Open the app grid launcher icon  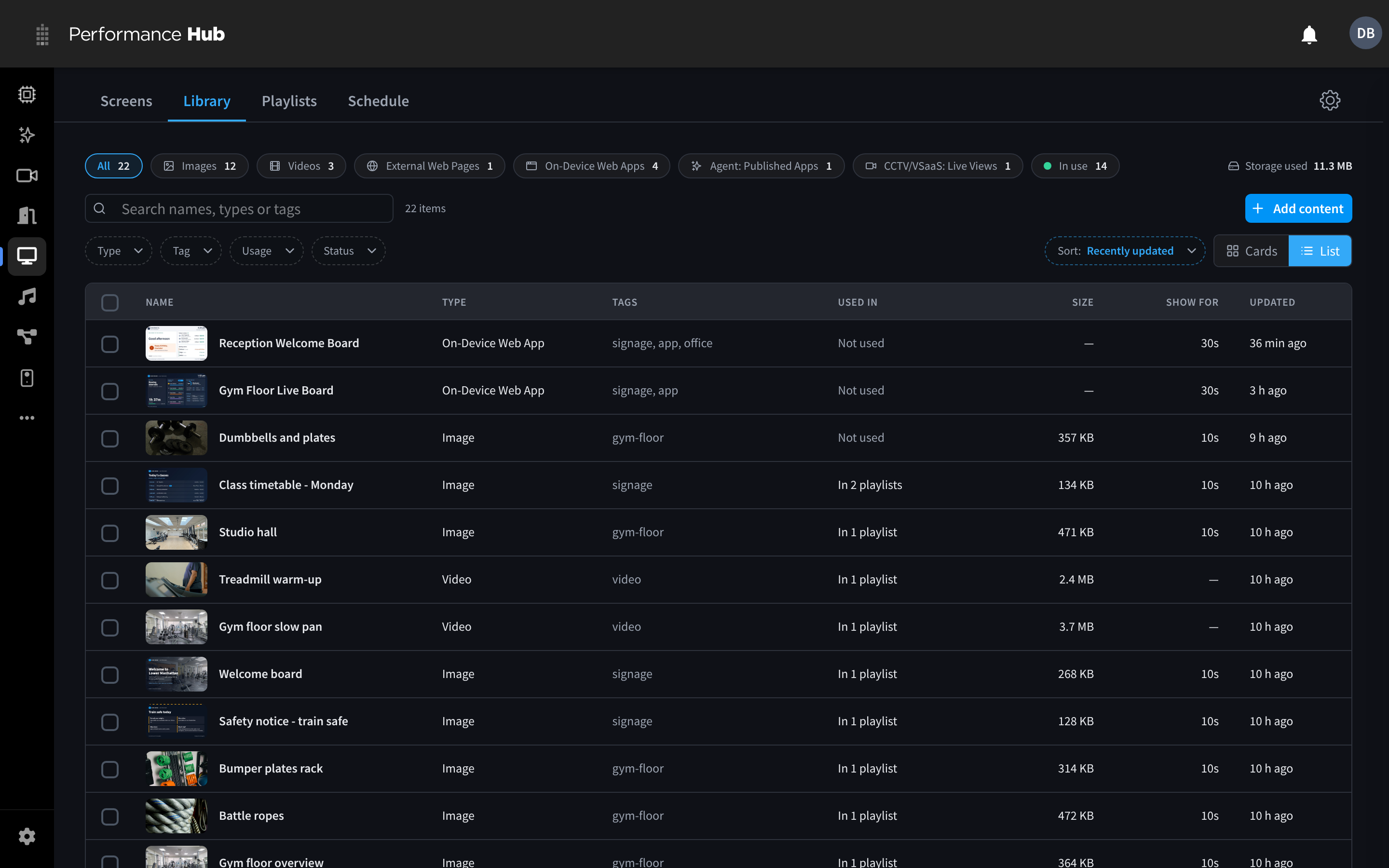tap(42, 34)
